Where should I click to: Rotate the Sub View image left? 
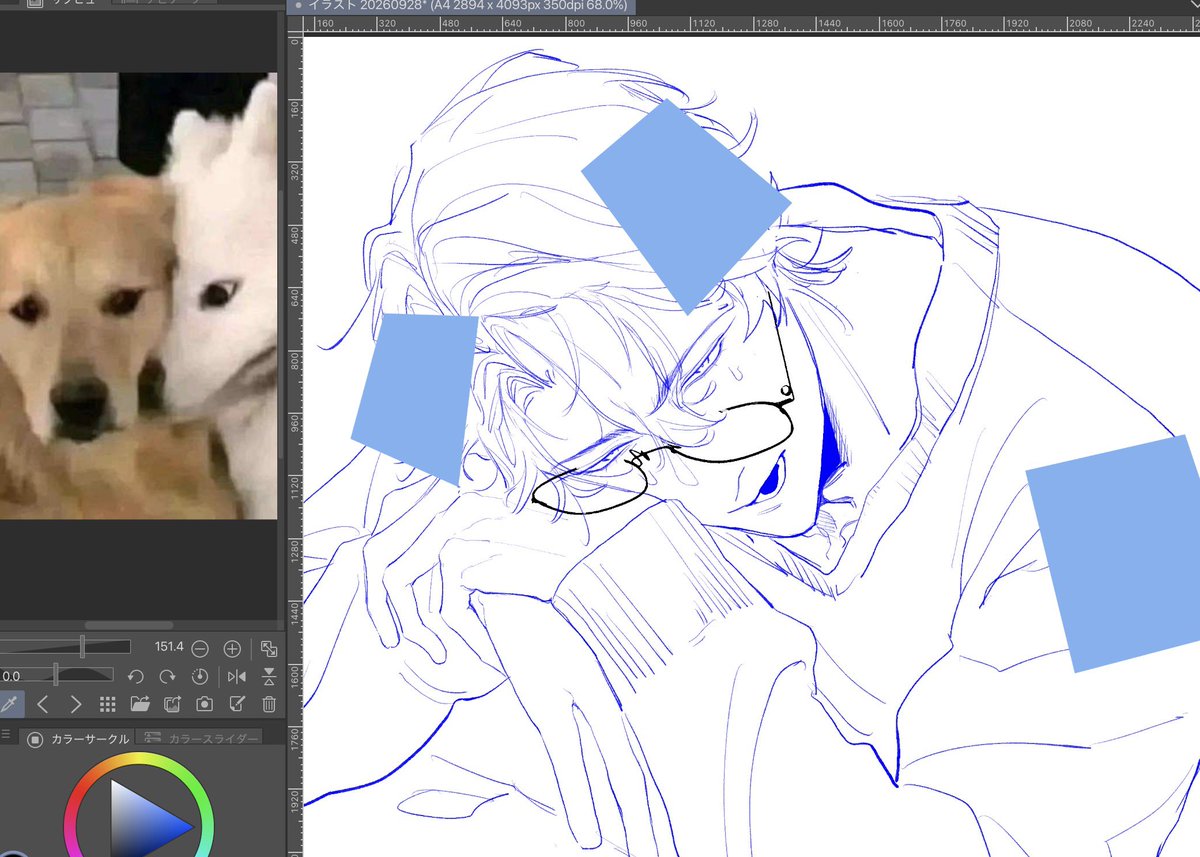tap(136, 676)
